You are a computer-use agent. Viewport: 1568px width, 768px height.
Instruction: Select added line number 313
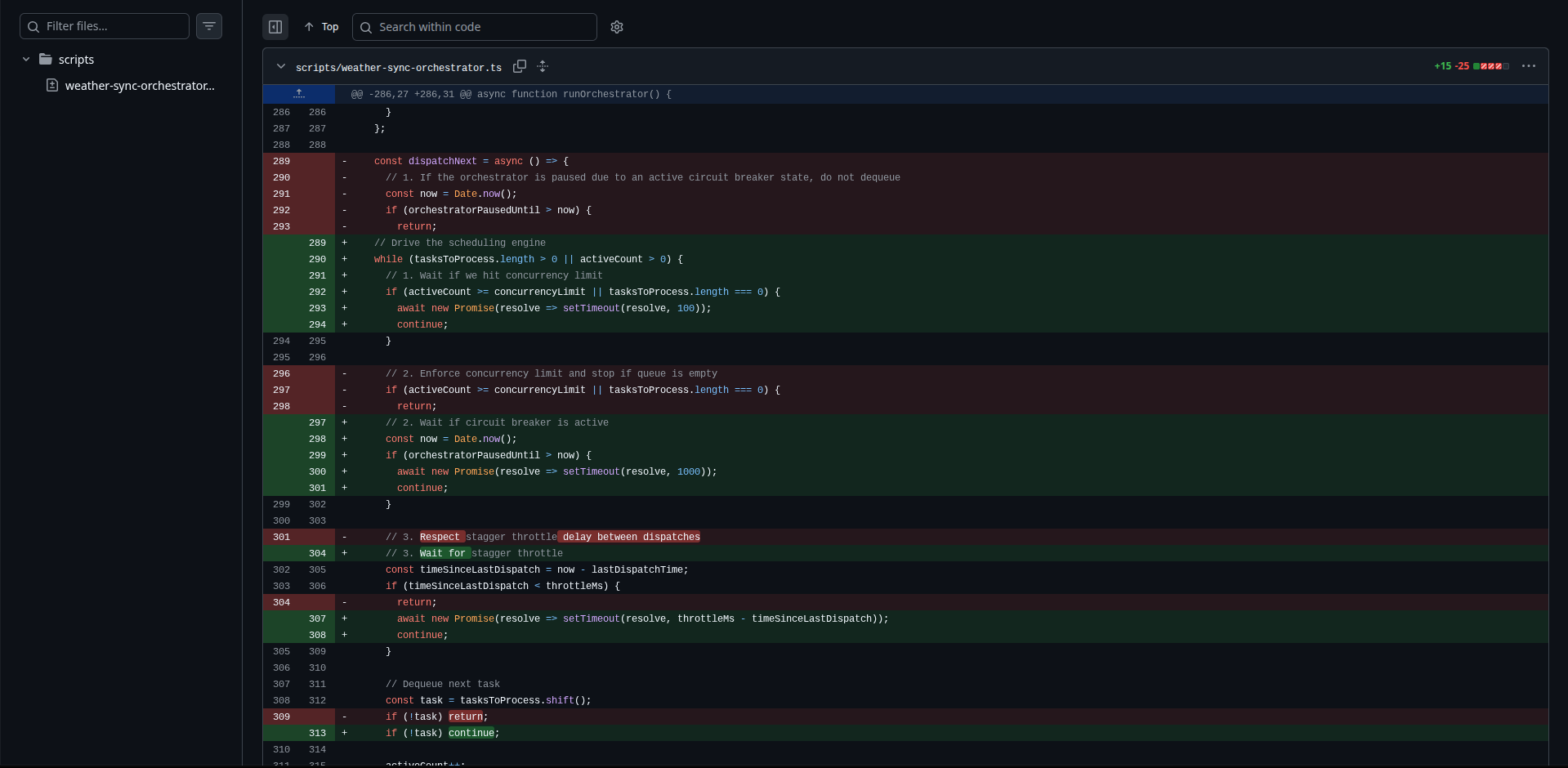pyautogui.click(x=317, y=733)
